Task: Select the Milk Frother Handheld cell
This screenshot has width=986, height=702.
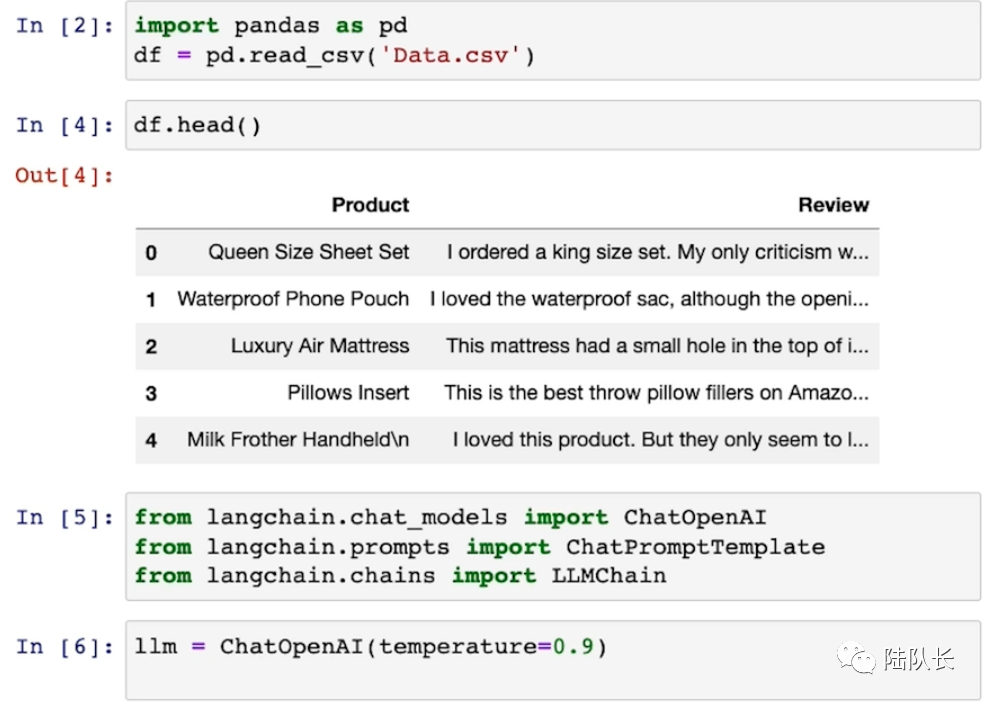Action: click(298, 440)
